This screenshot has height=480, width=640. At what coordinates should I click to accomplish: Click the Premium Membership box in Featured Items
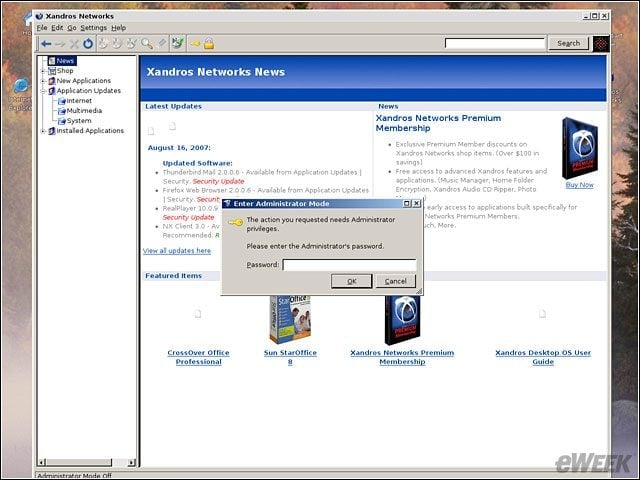point(402,320)
